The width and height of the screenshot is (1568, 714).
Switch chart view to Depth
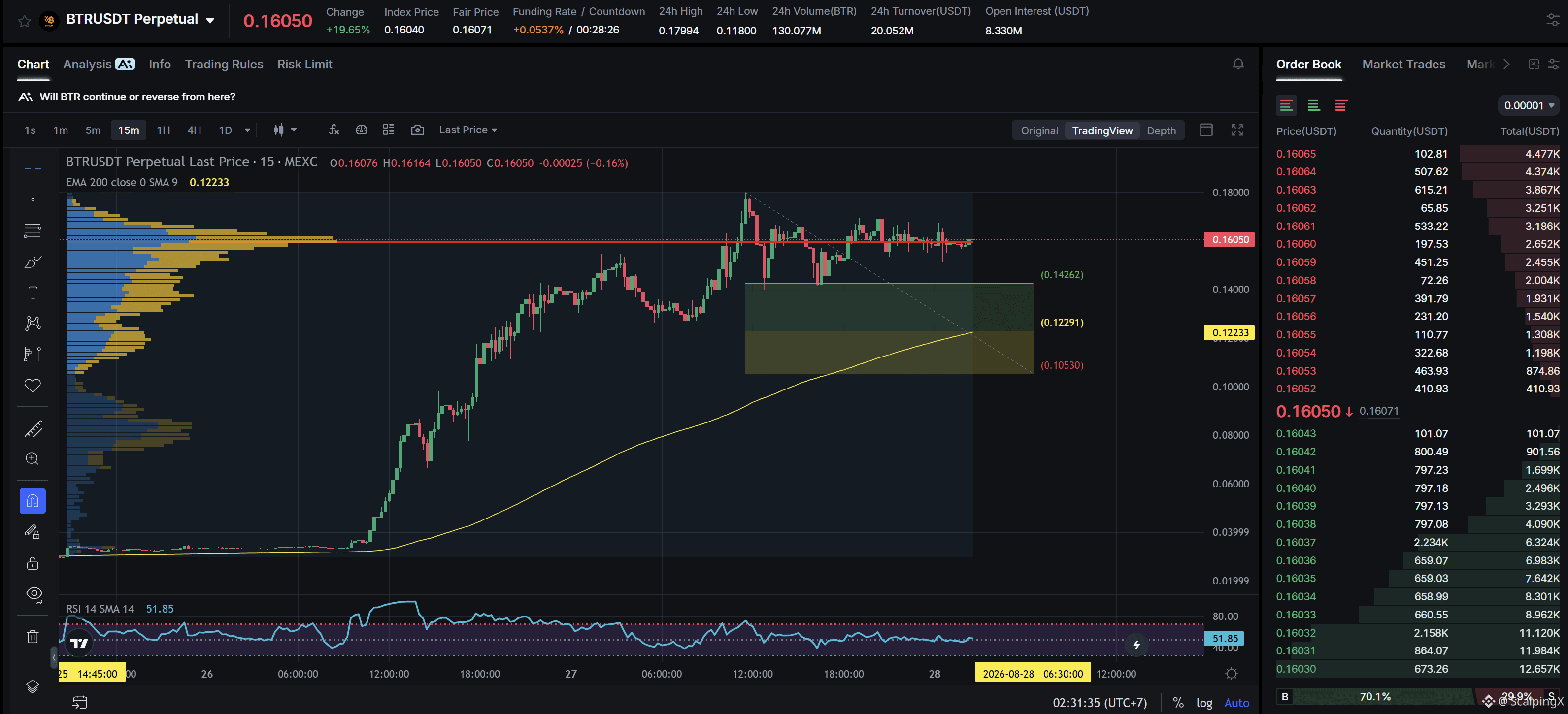[1161, 130]
